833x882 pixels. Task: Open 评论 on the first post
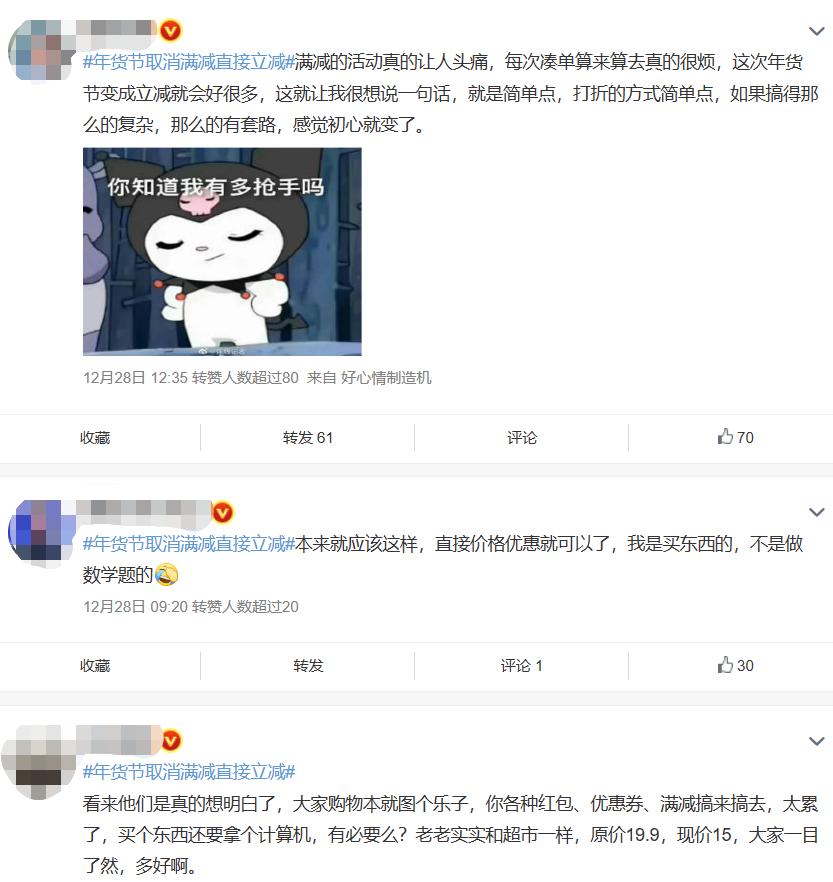pos(522,438)
